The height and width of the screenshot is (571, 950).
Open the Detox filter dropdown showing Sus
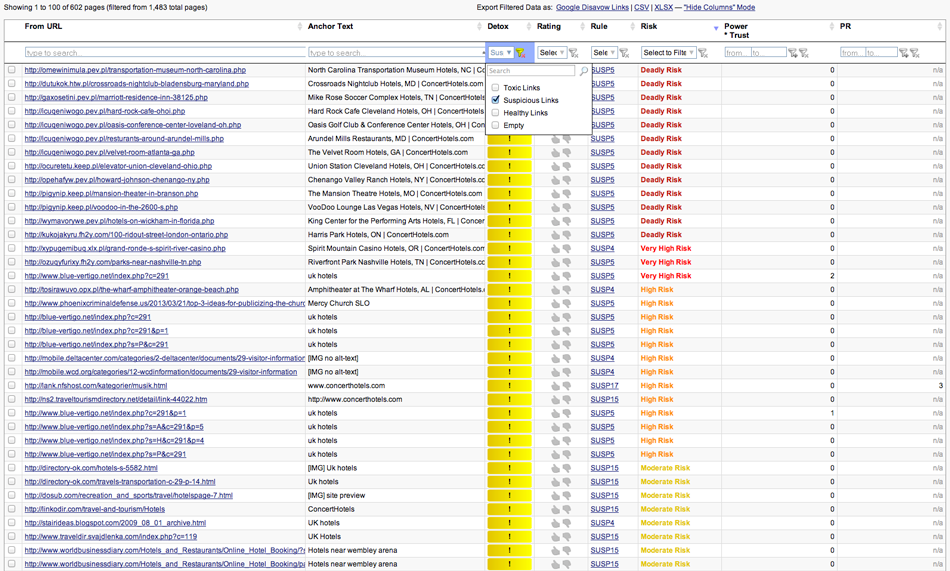coord(501,53)
